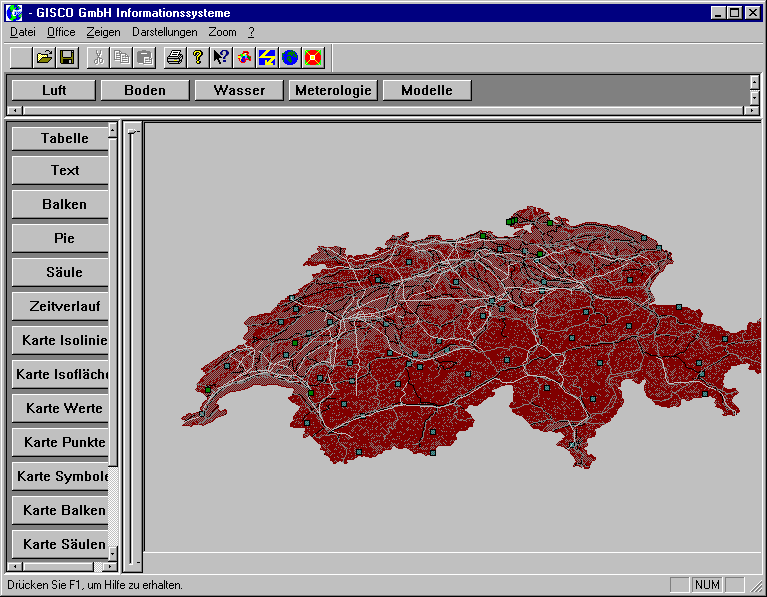The height and width of the screenshot is (597, 767).
Task: Show data as Tabelle
Action: [64, 138]
